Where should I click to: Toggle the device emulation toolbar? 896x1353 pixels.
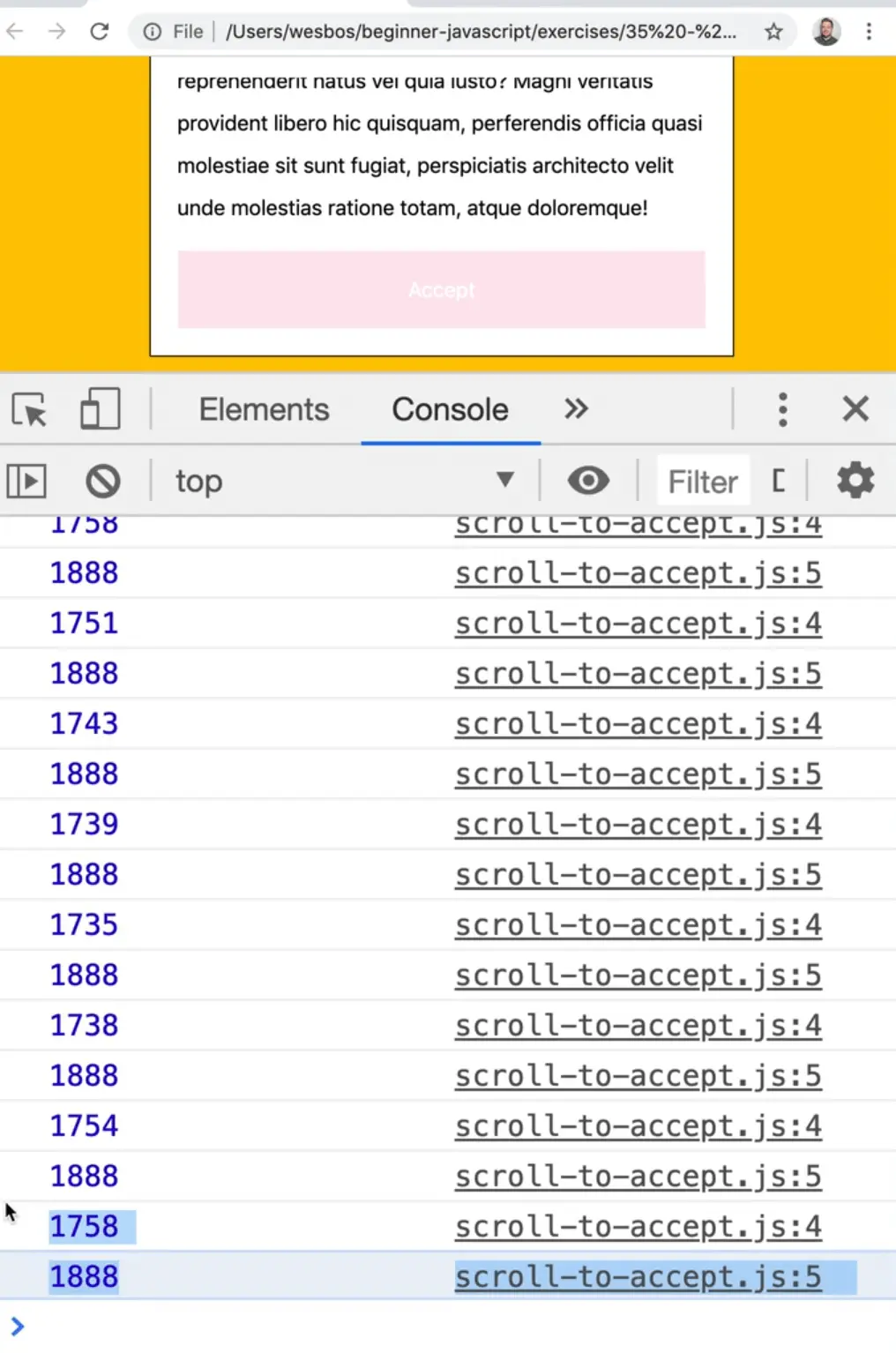[99, 408]
